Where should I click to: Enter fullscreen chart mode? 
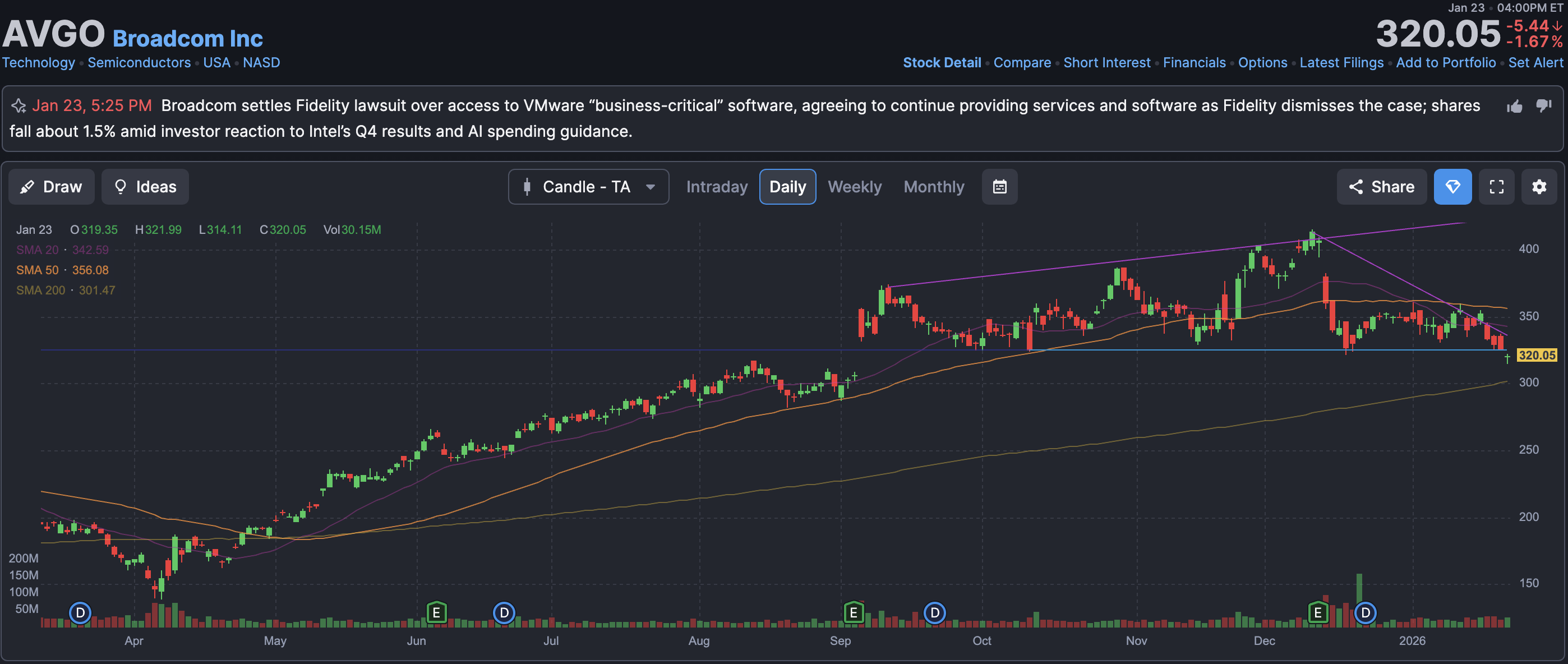click(1496, 187)
